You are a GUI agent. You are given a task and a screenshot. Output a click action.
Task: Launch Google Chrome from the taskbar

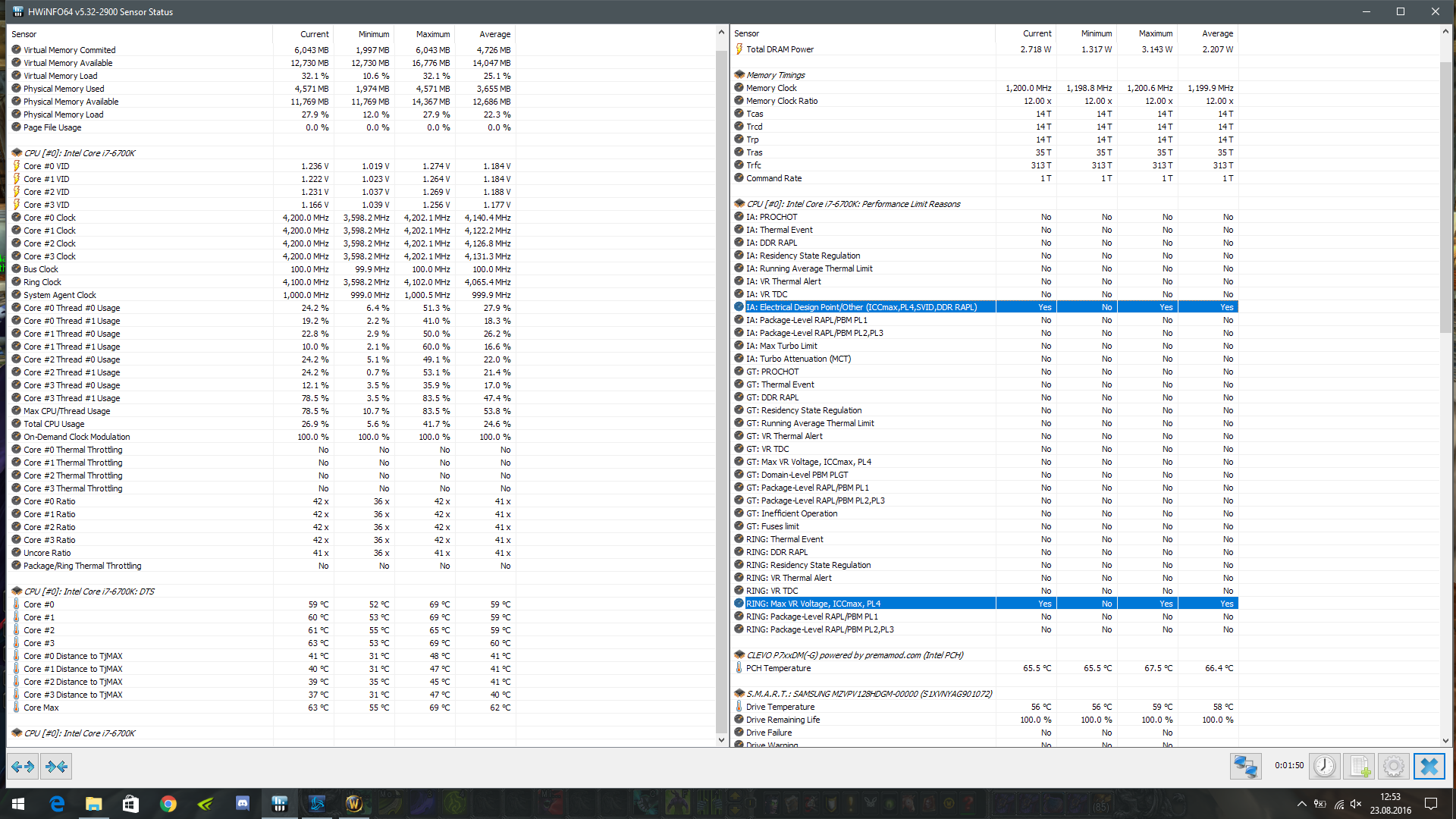coord(168,804)
